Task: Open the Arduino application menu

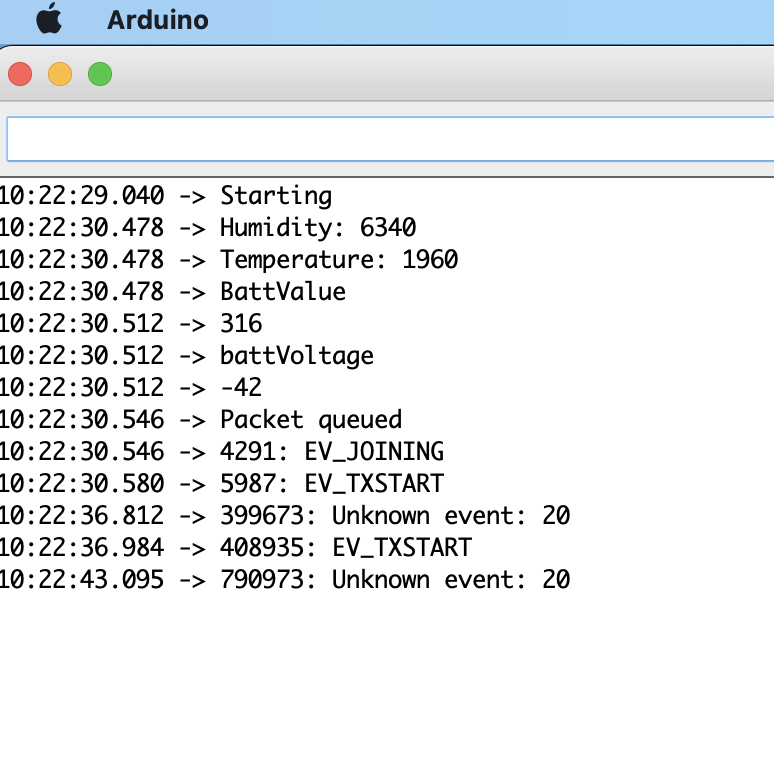Action: [x=158, y=20]
